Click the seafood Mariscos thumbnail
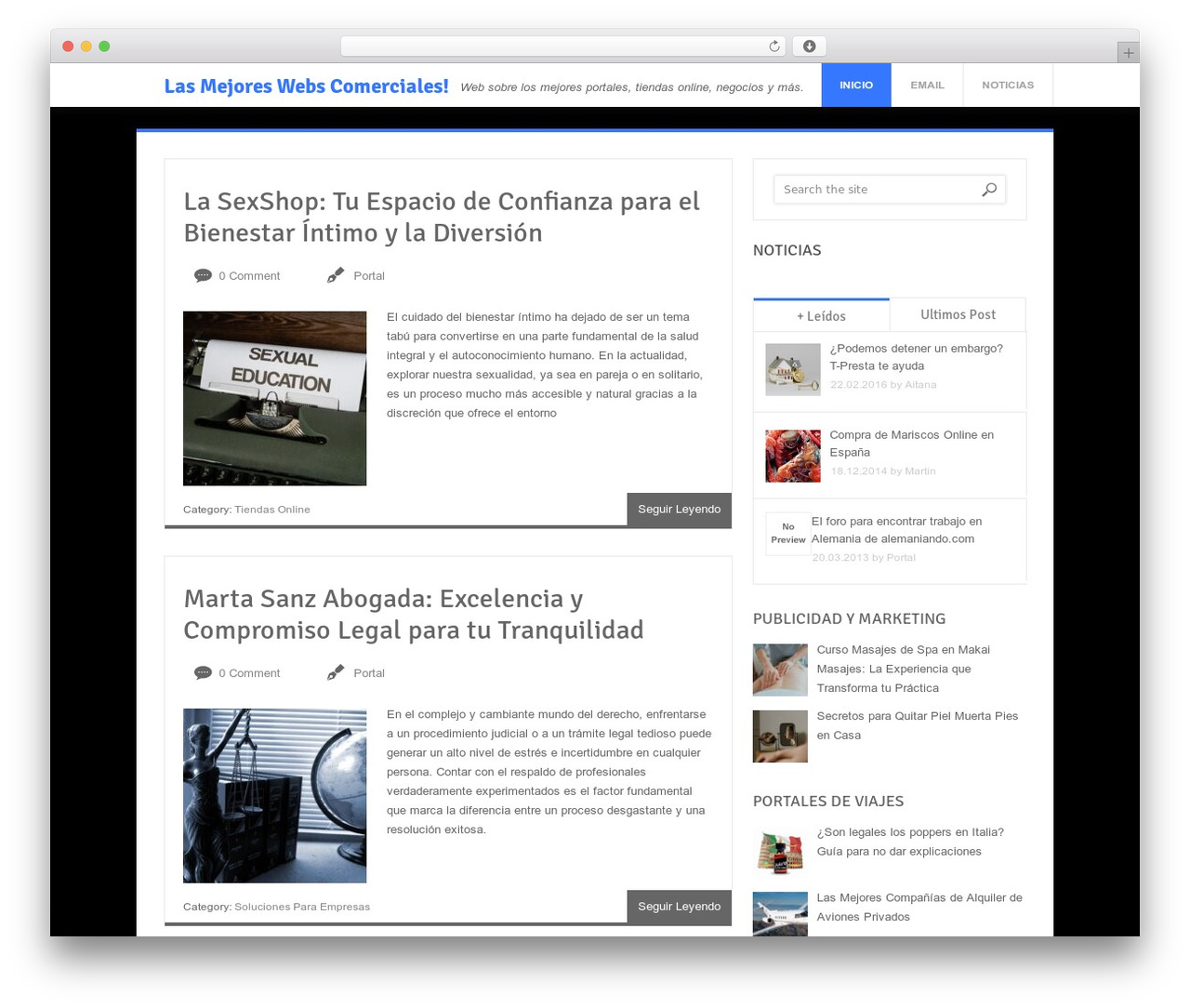The width and height of the screenshot is (1190, 1008). [x=793, y=456]
